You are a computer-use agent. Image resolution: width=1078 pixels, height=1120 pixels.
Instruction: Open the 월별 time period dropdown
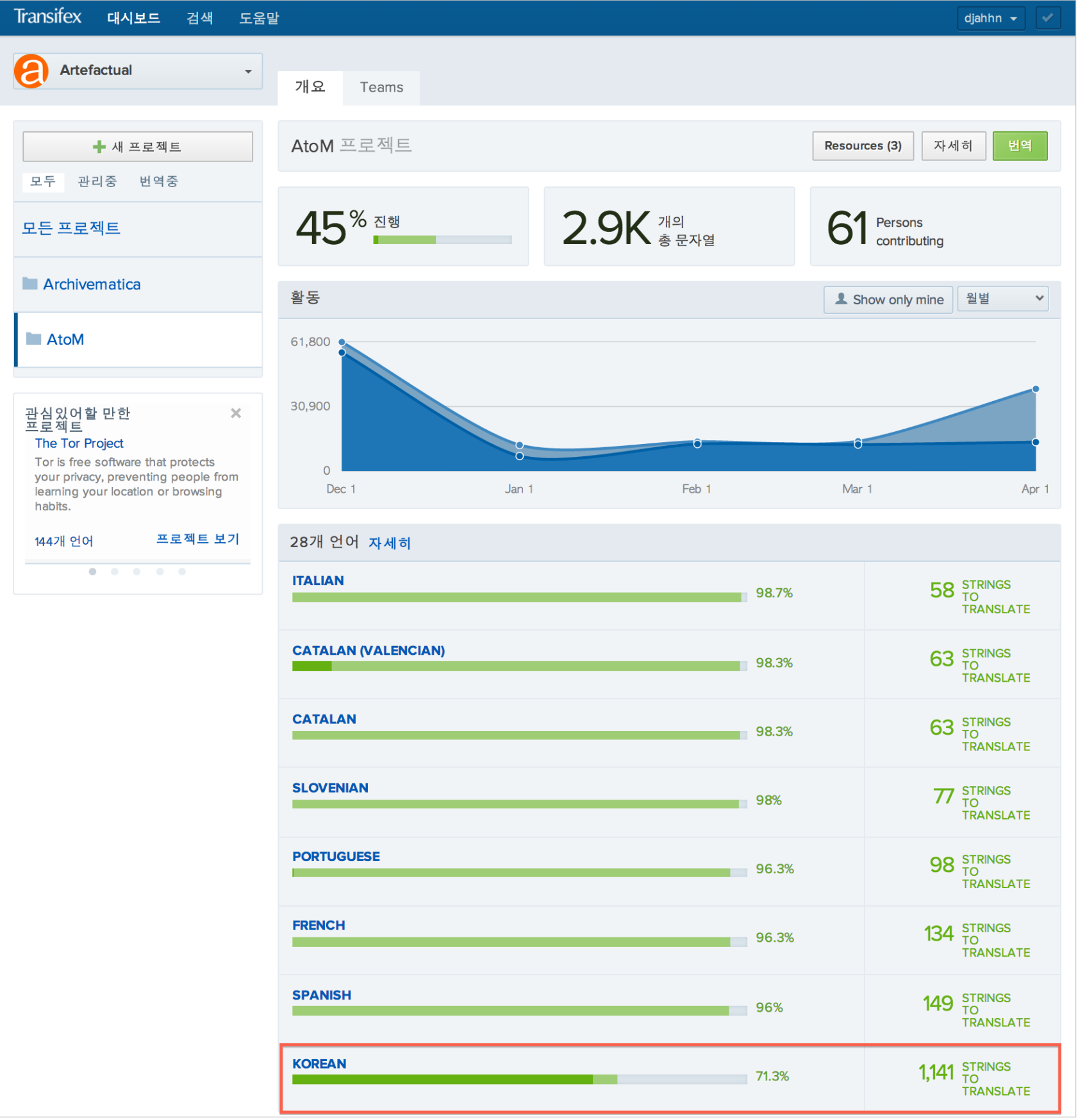coord(1002,298)
